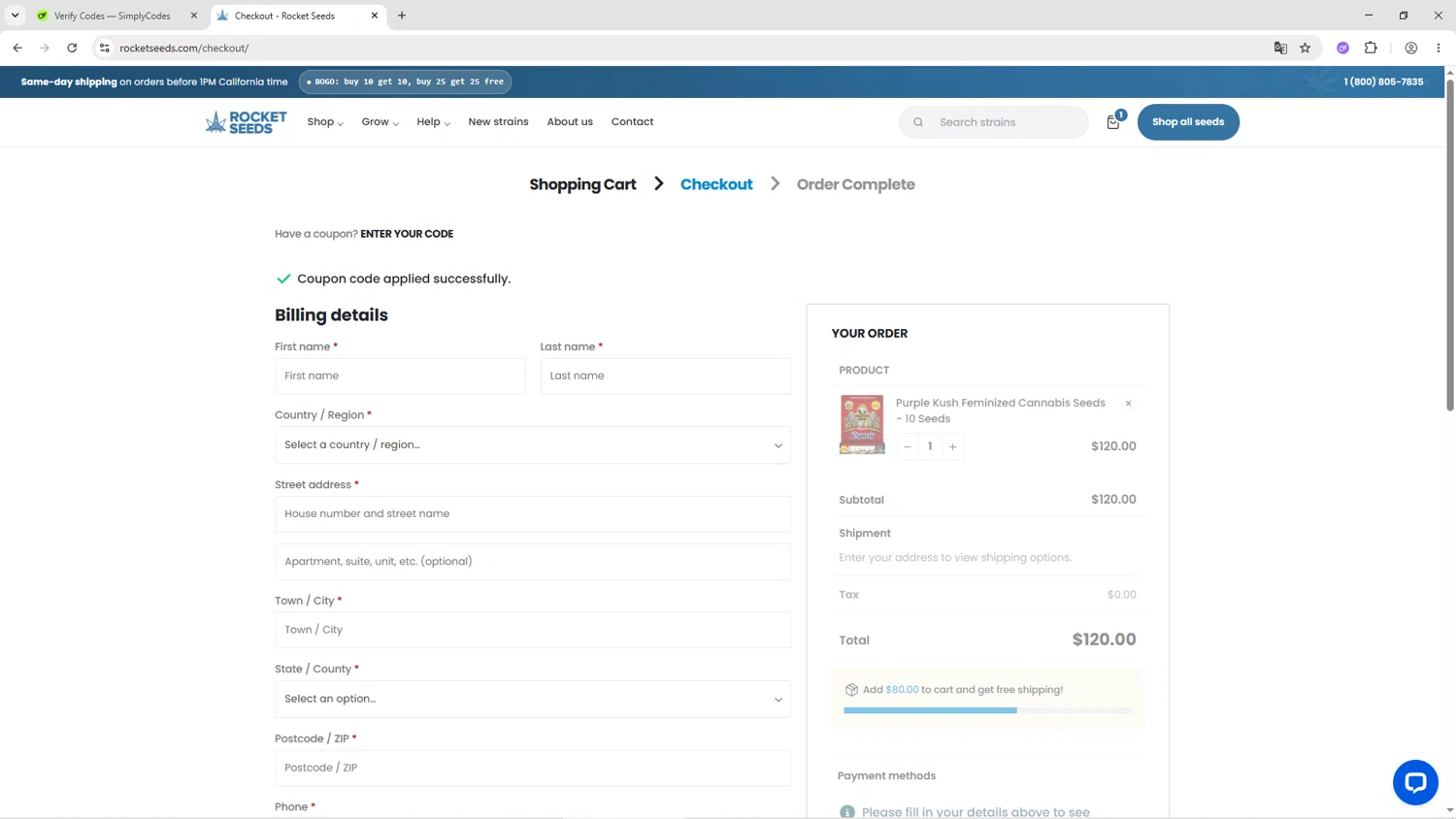Focus the House number and street field
Image resolution: width=1456 pixels, height=819 pixels.
(x=533, y=514)
